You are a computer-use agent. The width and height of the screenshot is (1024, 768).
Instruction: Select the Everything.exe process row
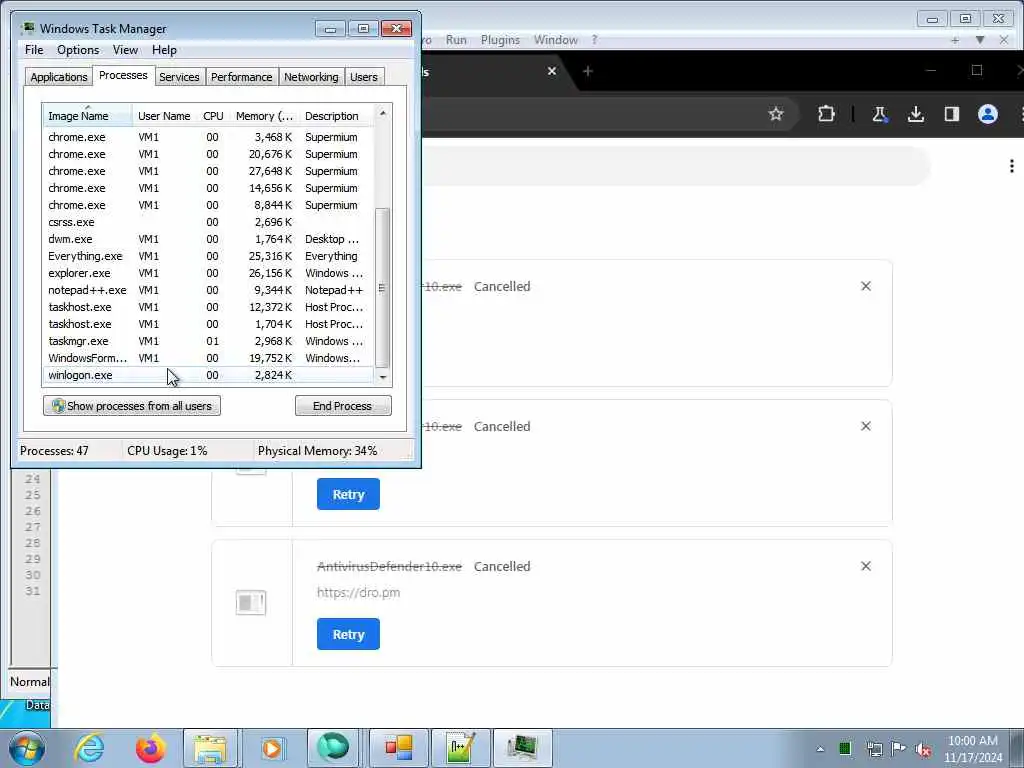(x=208, y=256)
